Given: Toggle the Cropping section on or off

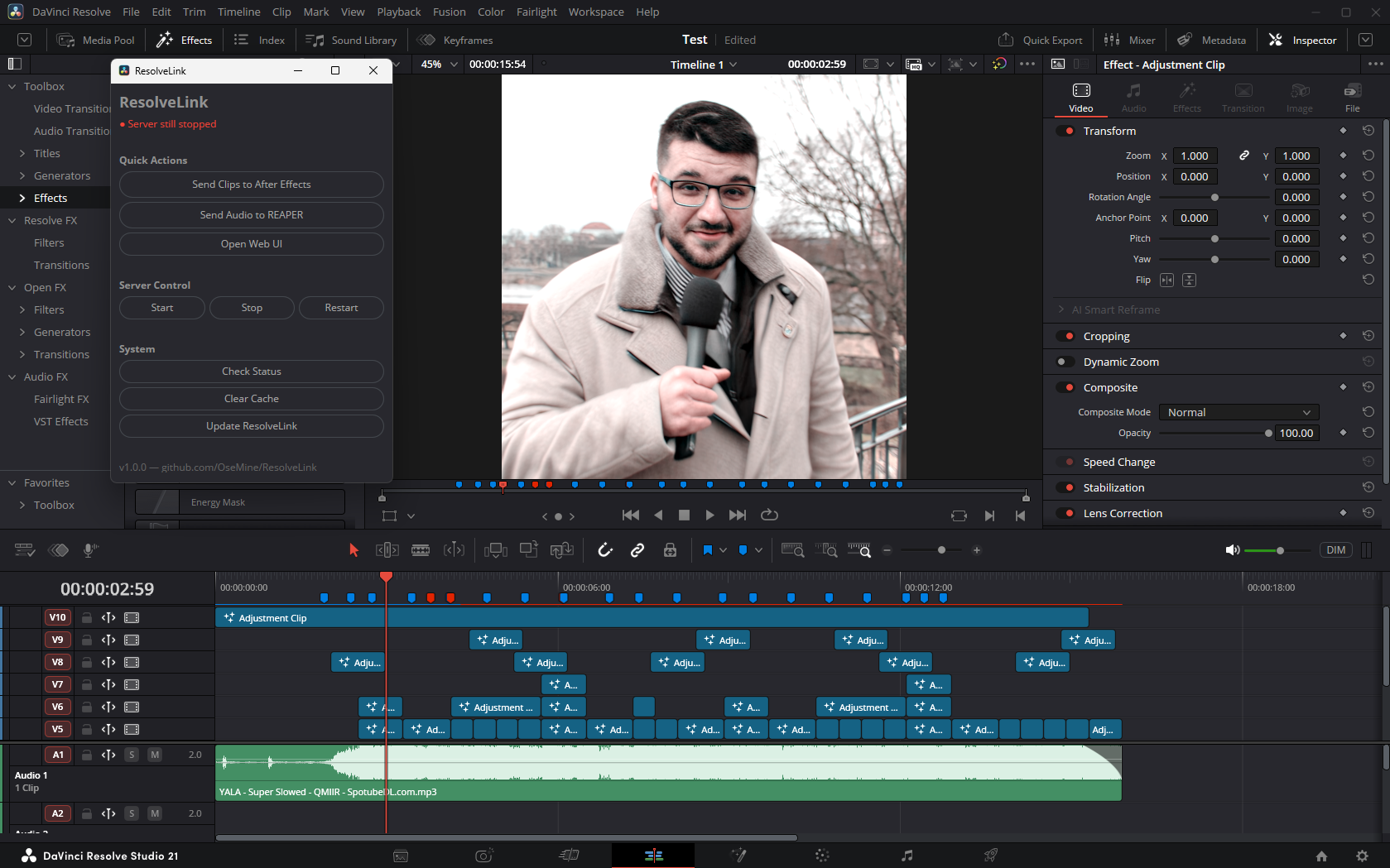Looking at the screenshot, I should tap(1066, 336).
